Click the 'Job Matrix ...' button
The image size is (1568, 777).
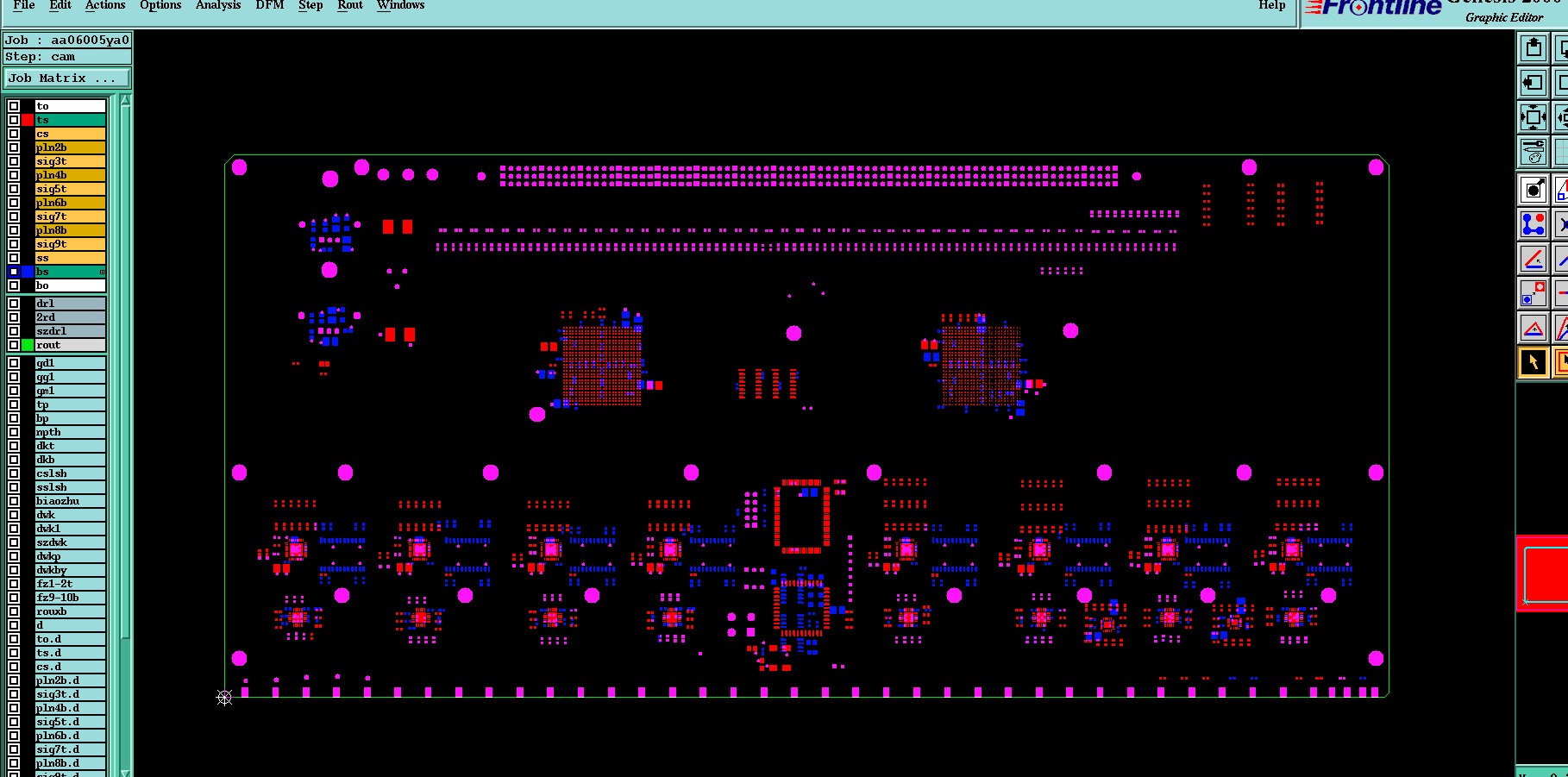[x=67, y=78]
